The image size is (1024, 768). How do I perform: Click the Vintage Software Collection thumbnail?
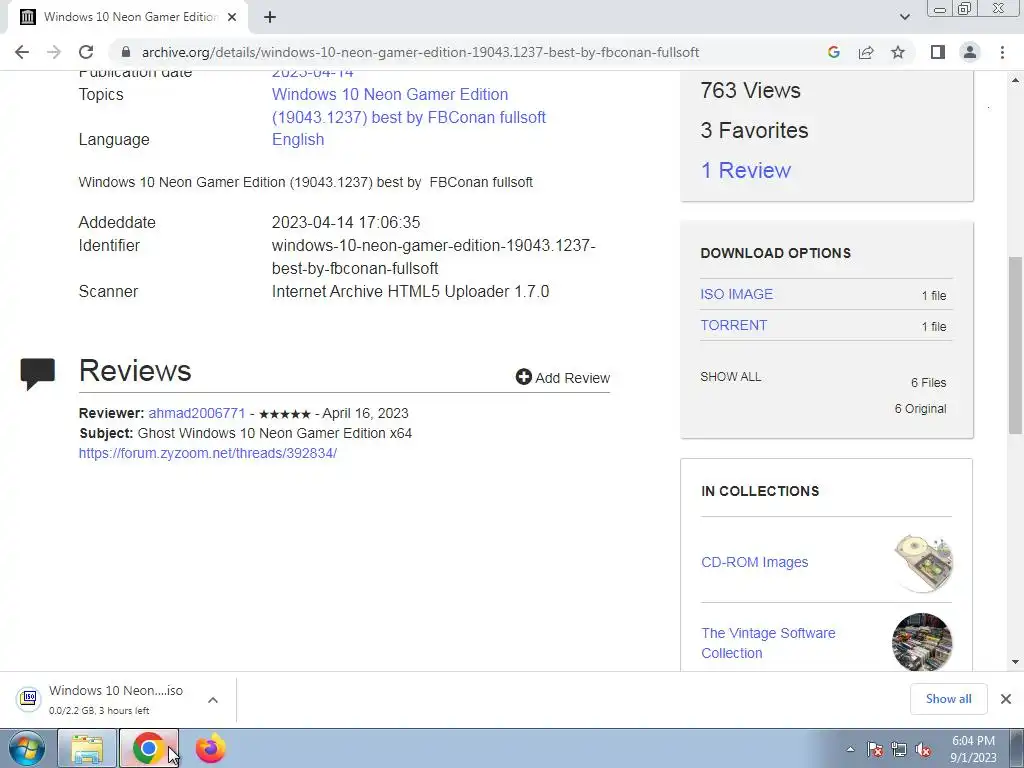coord(922,642)
